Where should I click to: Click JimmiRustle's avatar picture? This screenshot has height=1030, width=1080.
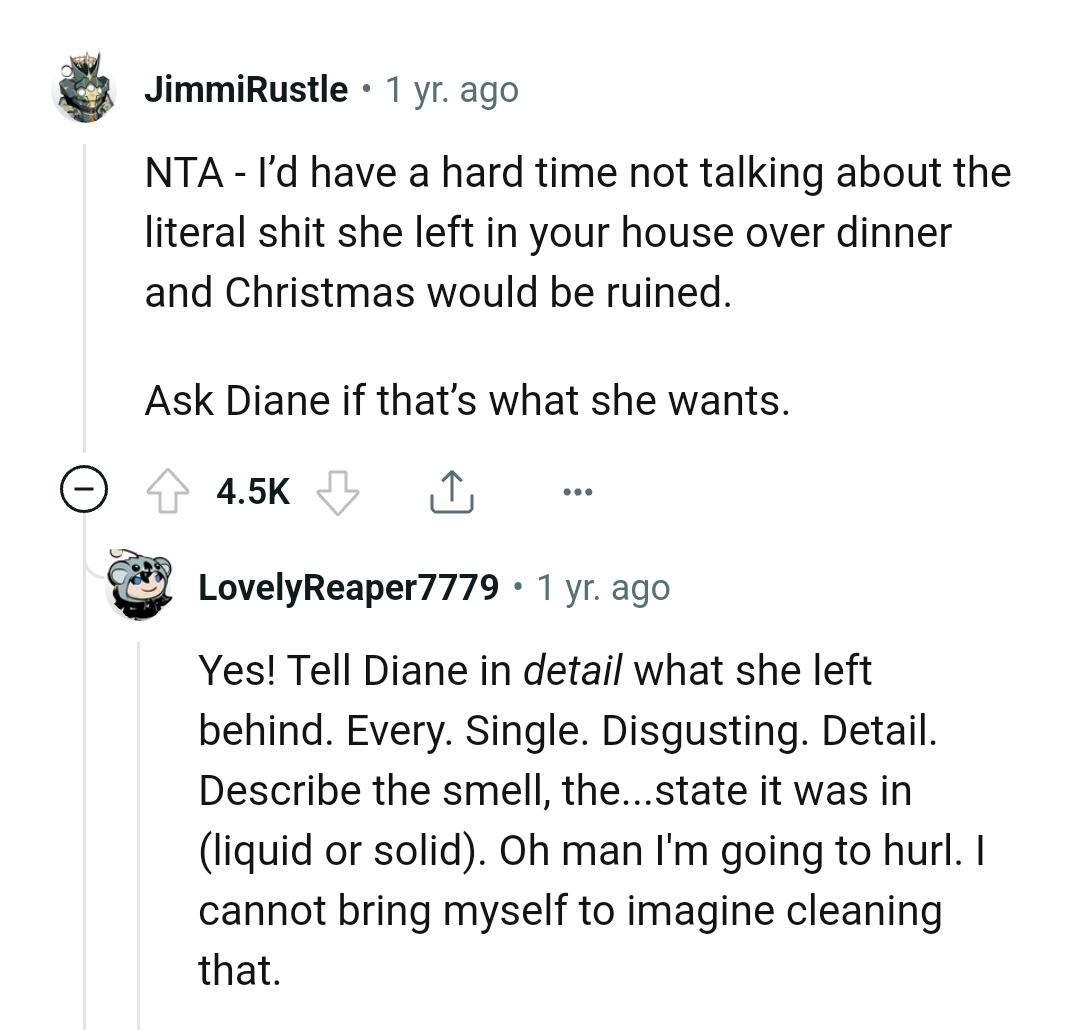coord(87,89)
